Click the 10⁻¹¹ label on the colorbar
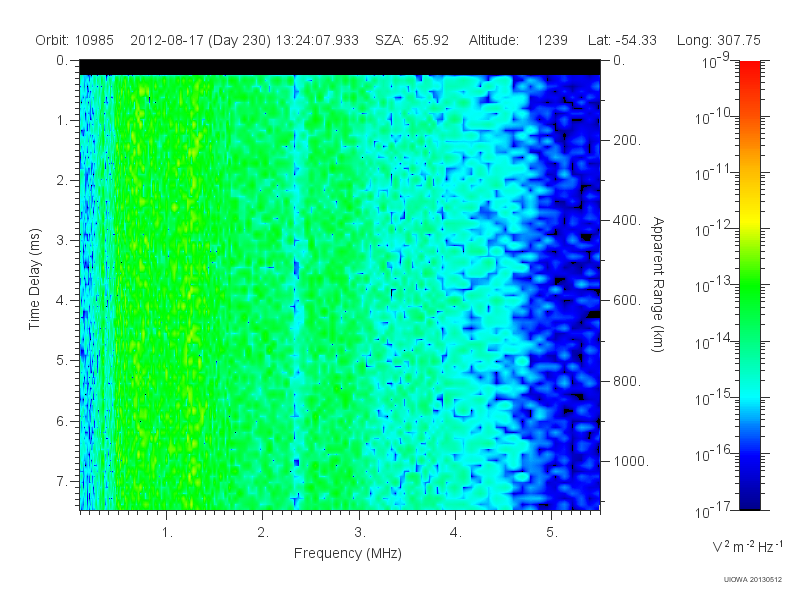Screen dimensions: 800x600 click(715, 173)
